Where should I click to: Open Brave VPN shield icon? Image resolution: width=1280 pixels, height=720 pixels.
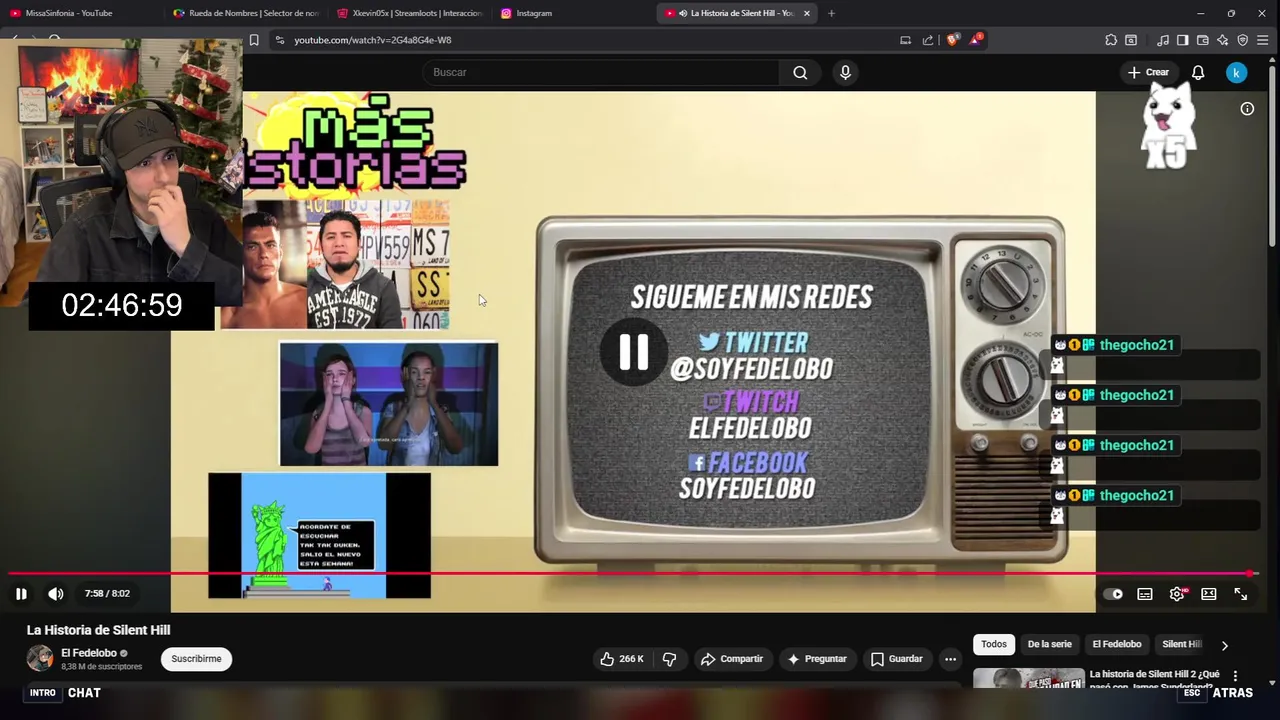click(x=1243, y=40)
